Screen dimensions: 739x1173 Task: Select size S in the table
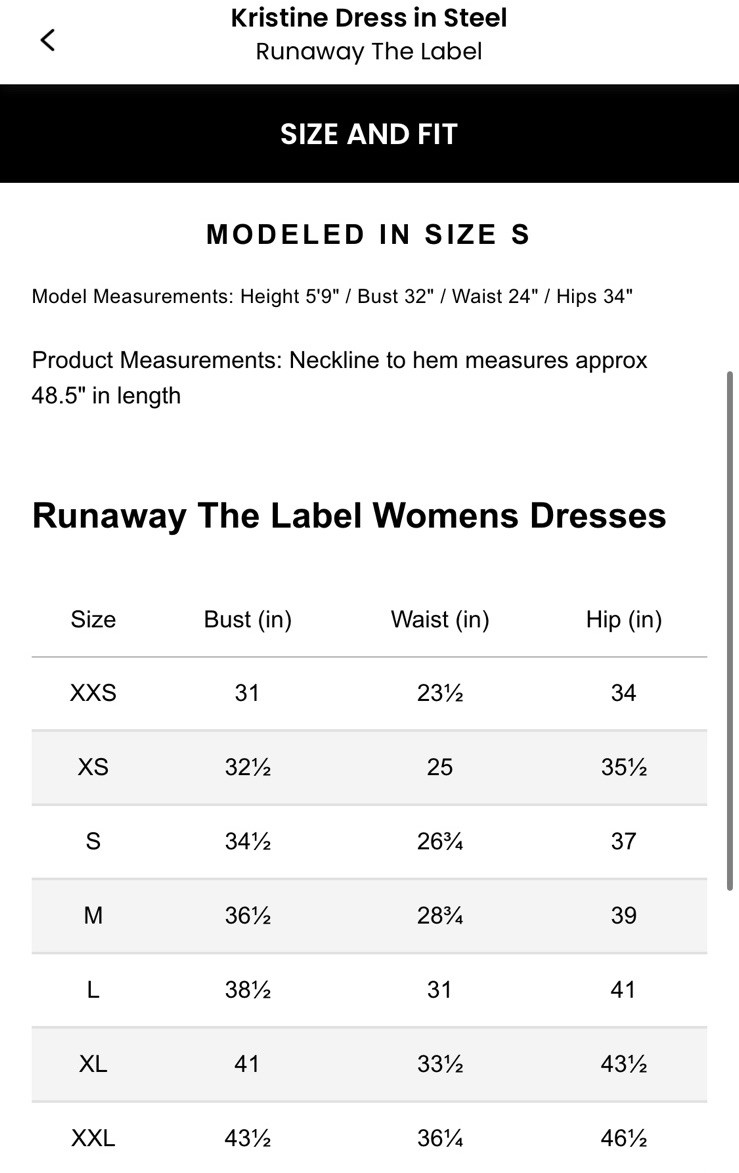[92, 841]
